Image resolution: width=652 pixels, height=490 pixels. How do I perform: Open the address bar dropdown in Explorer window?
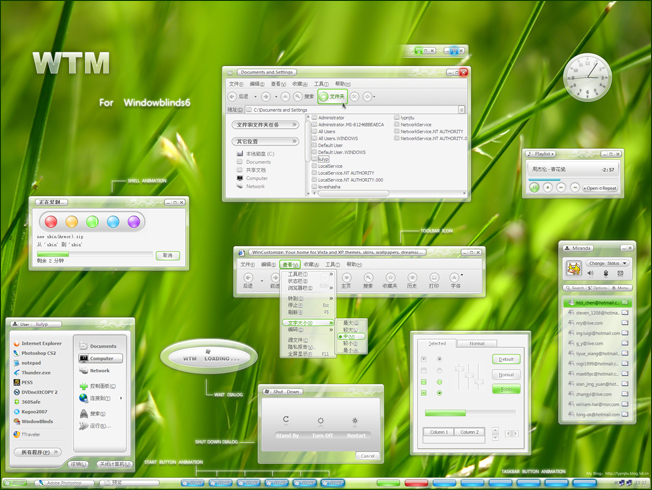coord(461,110)
